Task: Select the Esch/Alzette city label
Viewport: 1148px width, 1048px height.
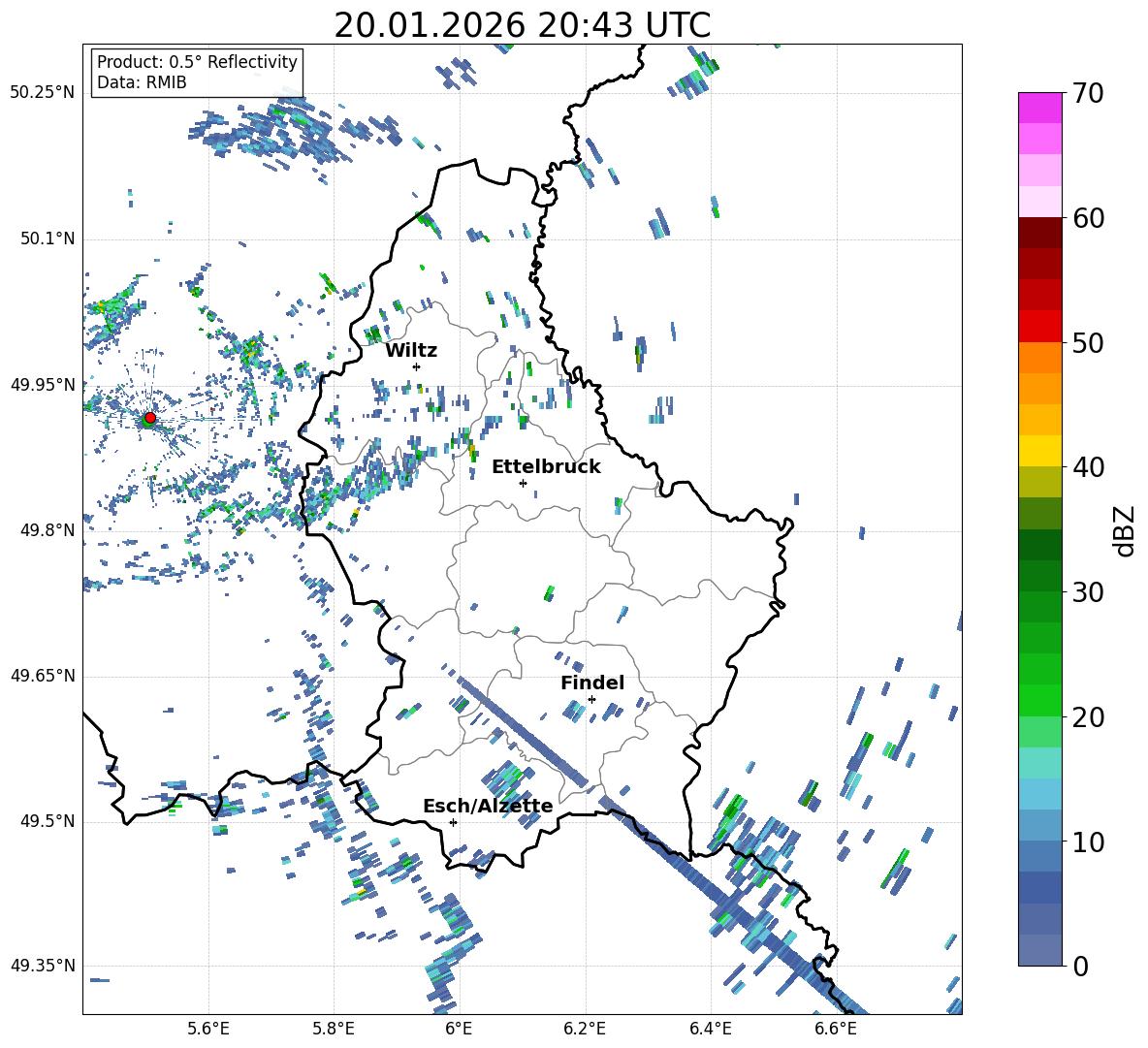Action: point(489,806)
